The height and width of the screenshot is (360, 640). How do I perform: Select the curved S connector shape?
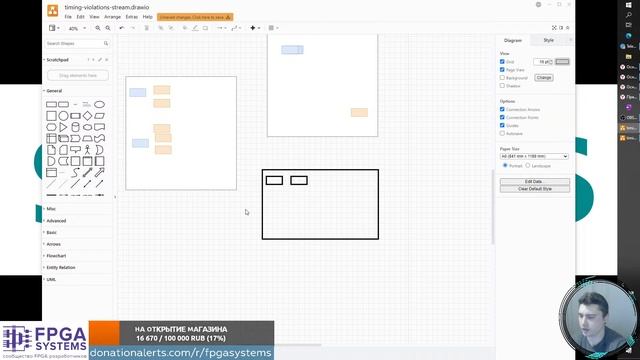click(x=75, y=173)
